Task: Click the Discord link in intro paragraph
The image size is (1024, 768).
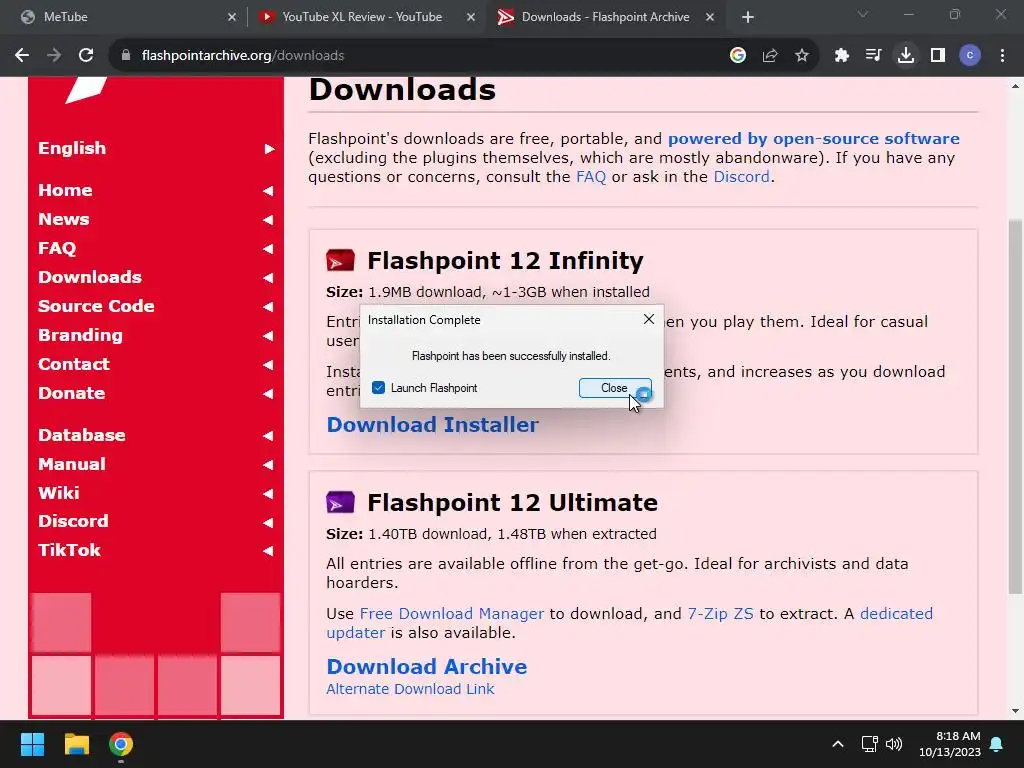Action: coord(741,177)
